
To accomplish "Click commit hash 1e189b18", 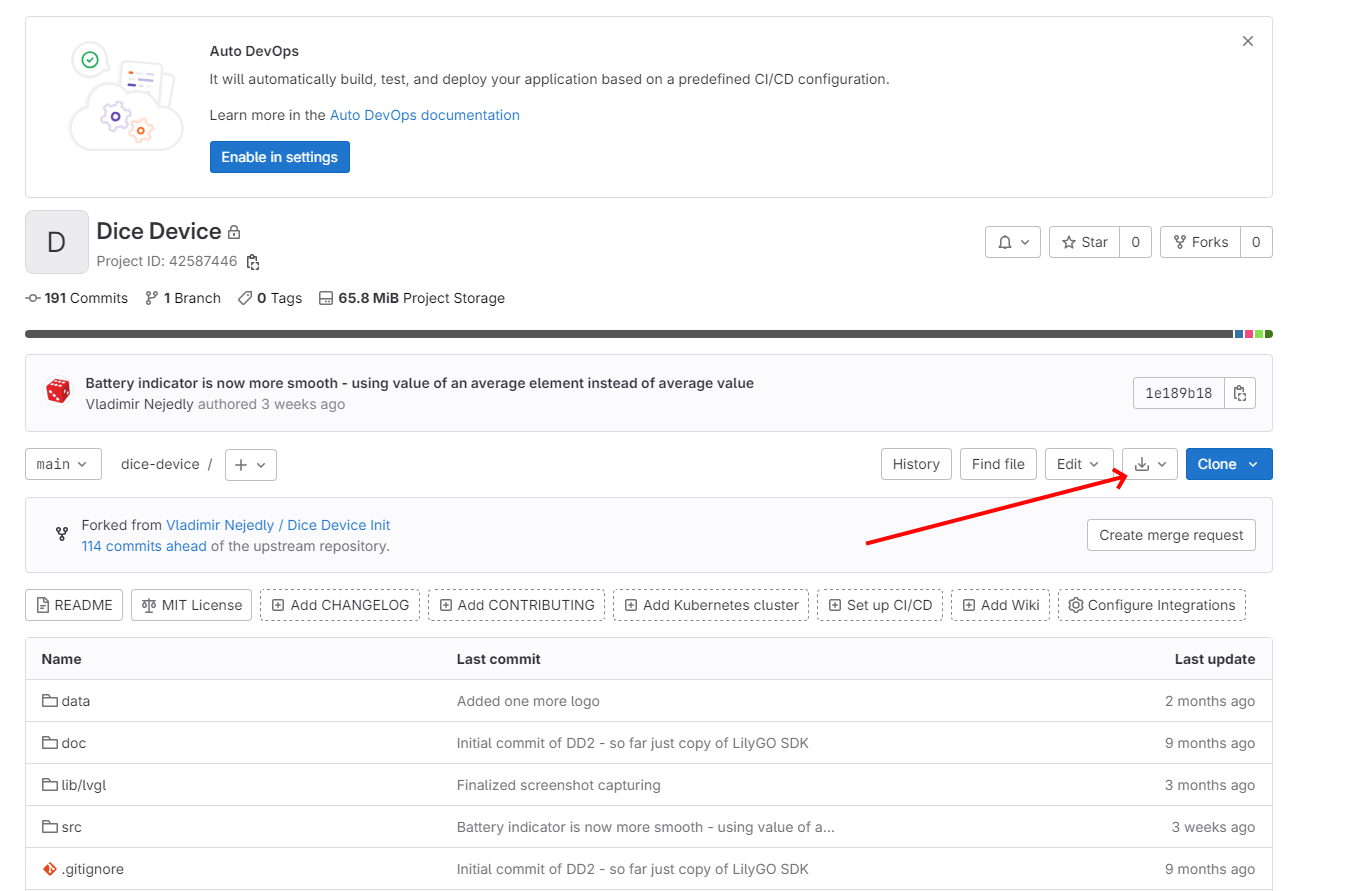I will (1179, 393).
